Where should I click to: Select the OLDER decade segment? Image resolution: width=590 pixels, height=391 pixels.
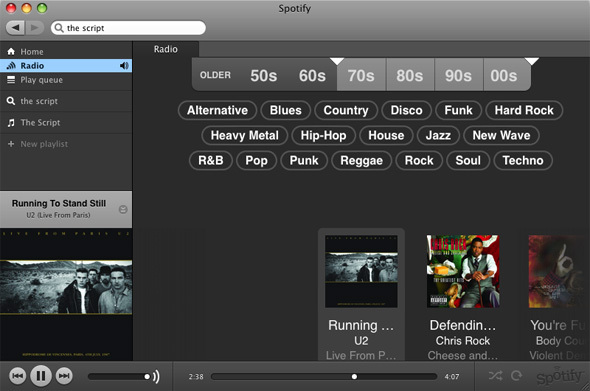215,75
